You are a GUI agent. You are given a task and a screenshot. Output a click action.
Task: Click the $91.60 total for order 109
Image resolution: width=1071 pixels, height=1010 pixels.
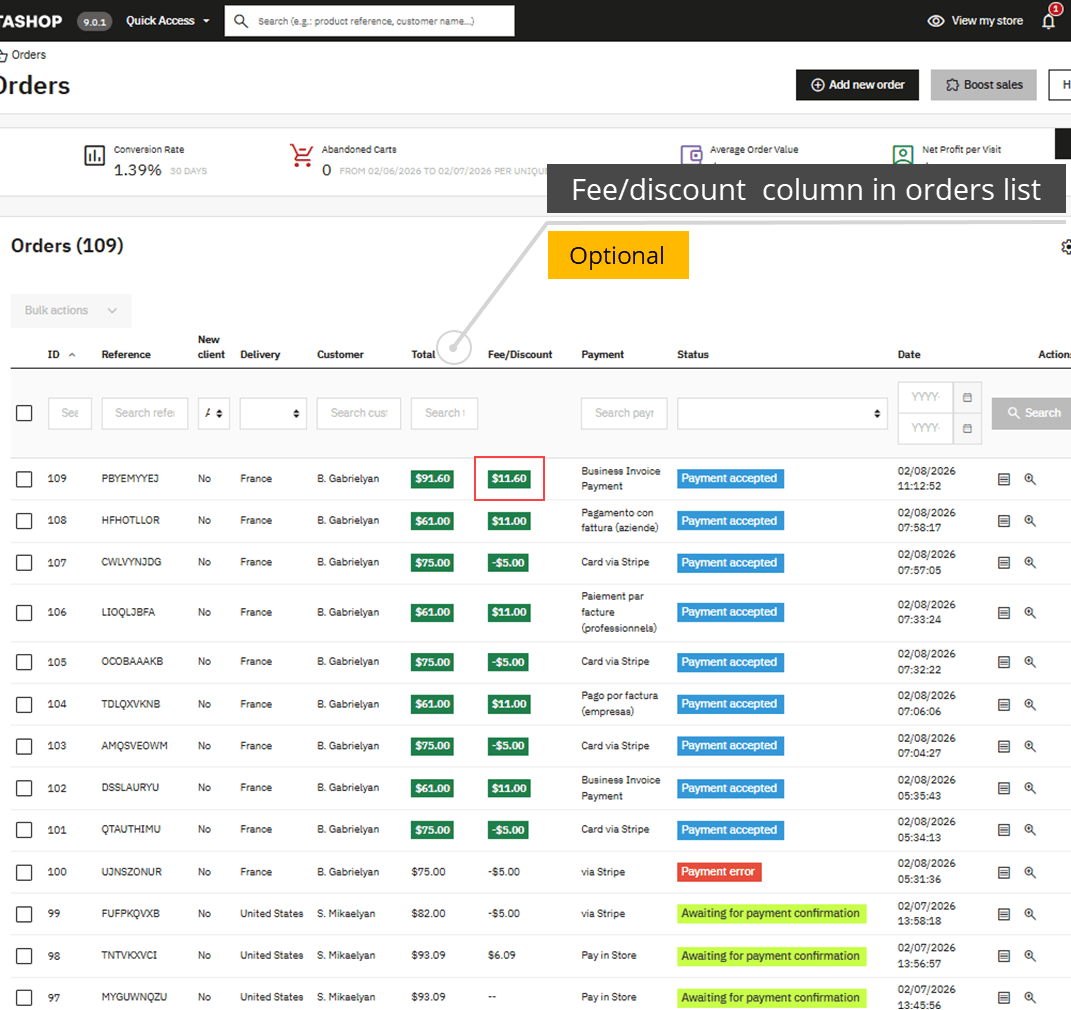coord(432,479)
